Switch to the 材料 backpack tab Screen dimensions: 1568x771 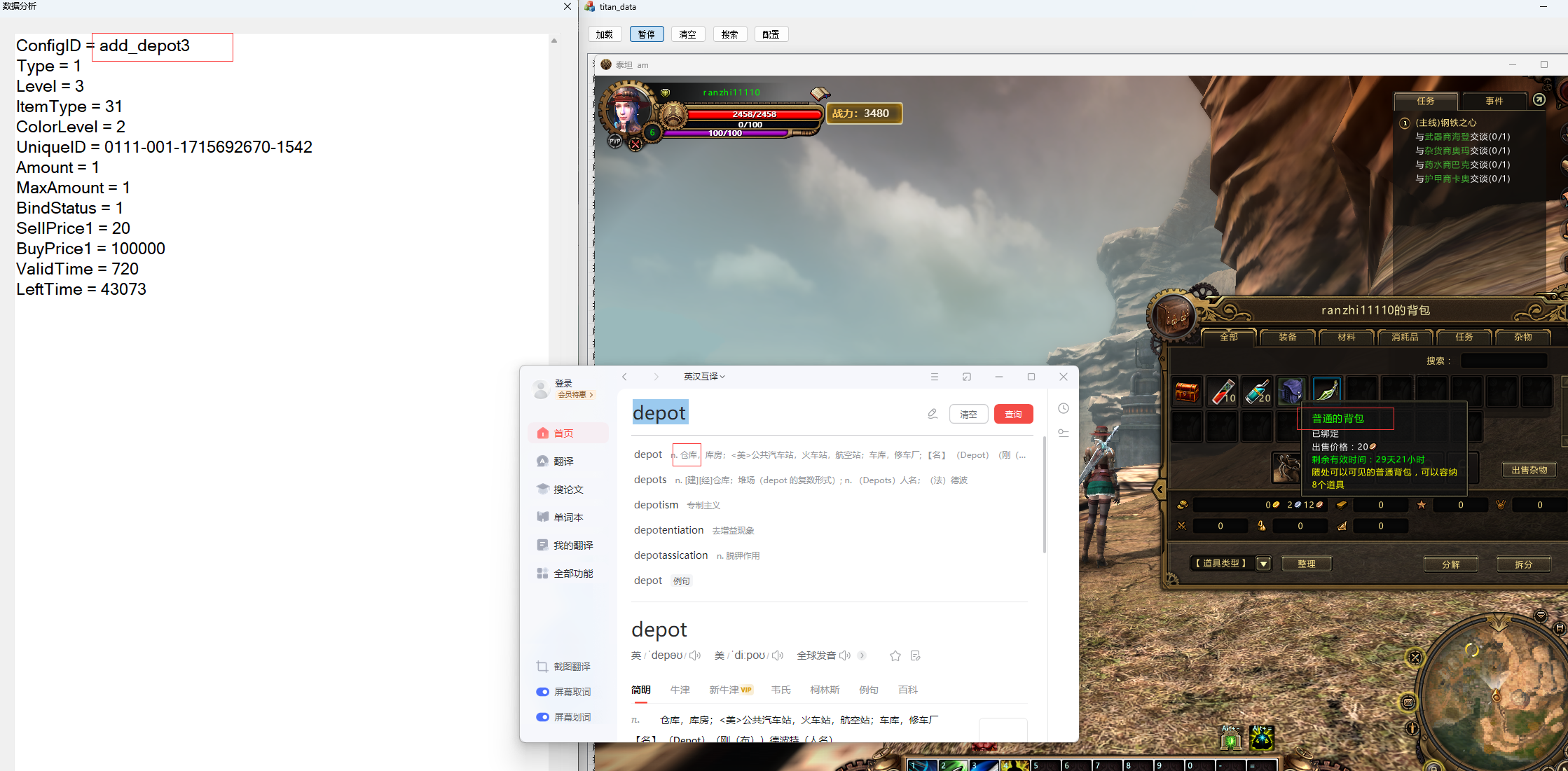click(x=1347, y=338)
